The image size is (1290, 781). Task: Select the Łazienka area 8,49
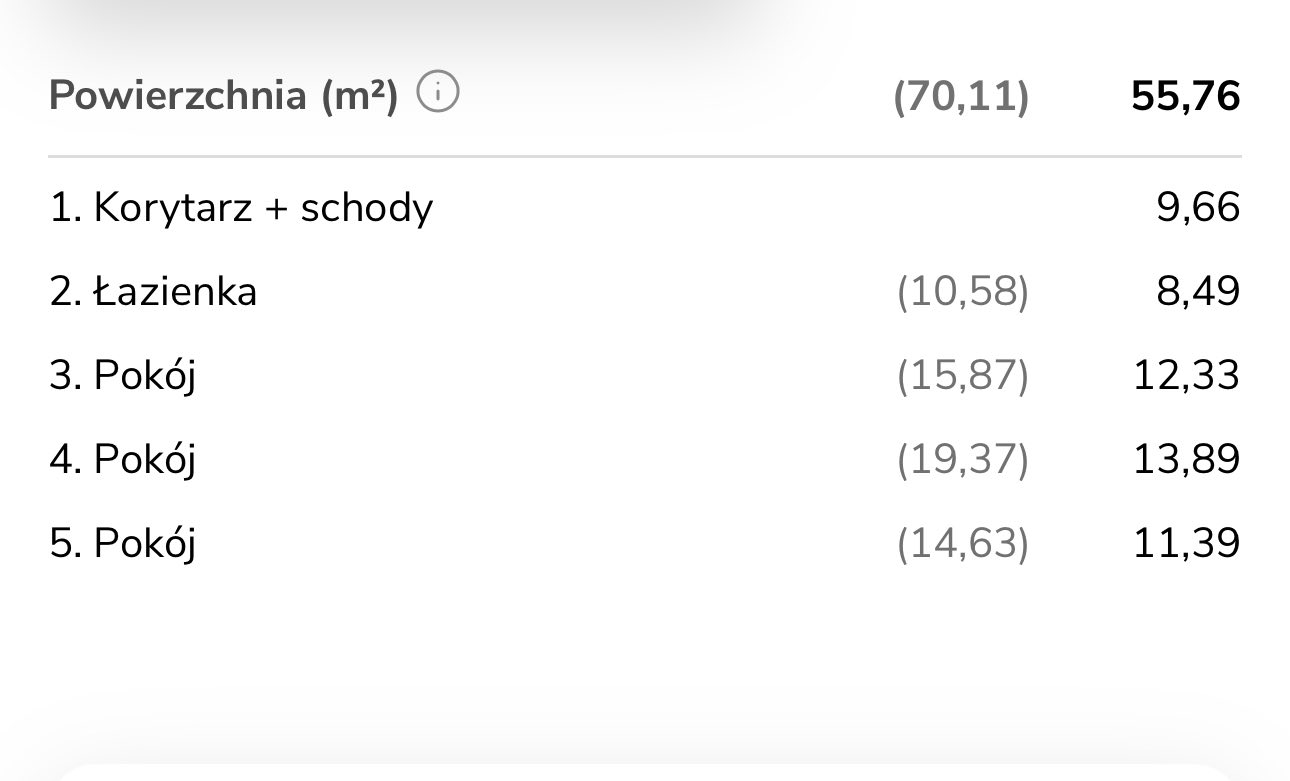pyautogui.click(x=1198, y=292)
